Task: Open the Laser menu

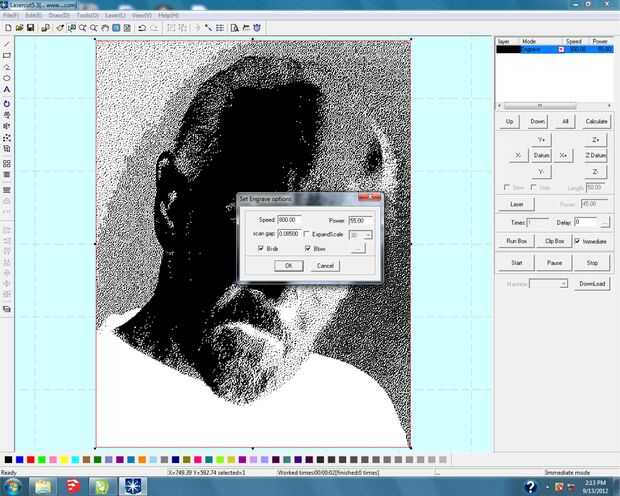Action: tap(115, 15)
